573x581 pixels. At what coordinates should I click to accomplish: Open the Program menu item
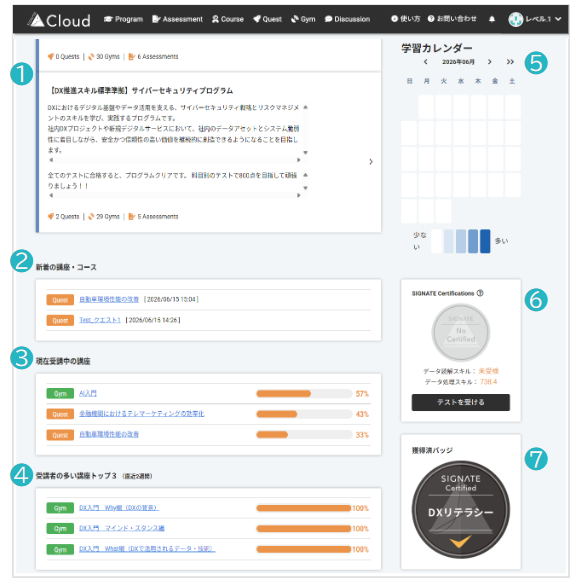[123, 19]
